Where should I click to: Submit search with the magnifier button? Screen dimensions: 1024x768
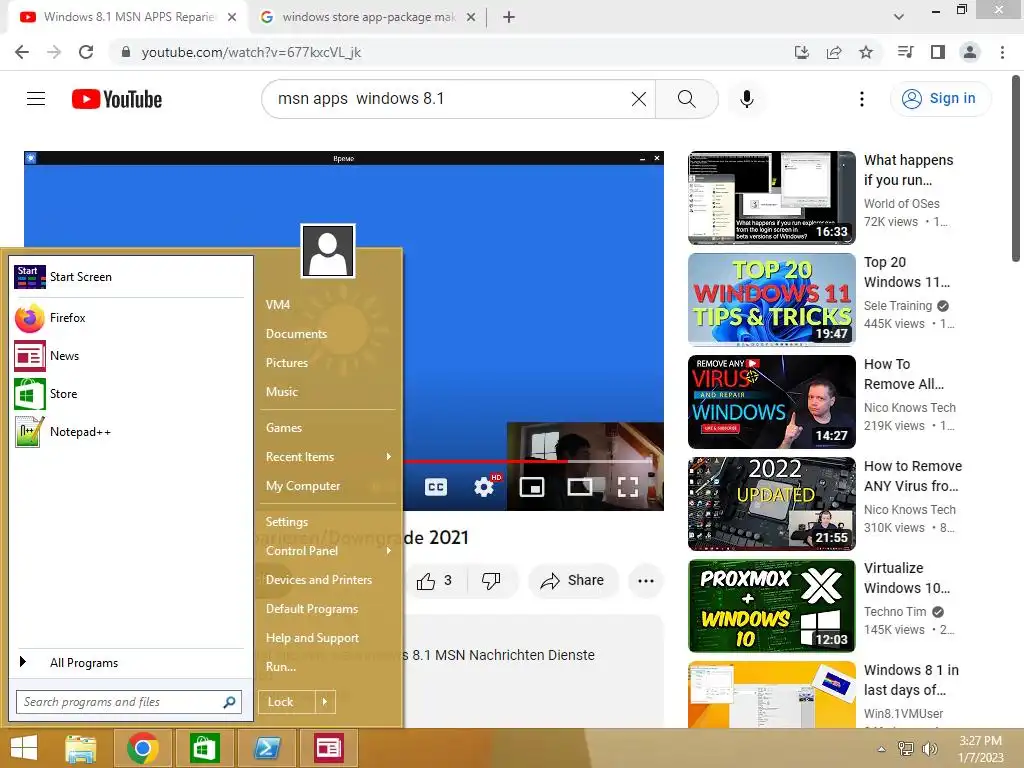point(686,99)
